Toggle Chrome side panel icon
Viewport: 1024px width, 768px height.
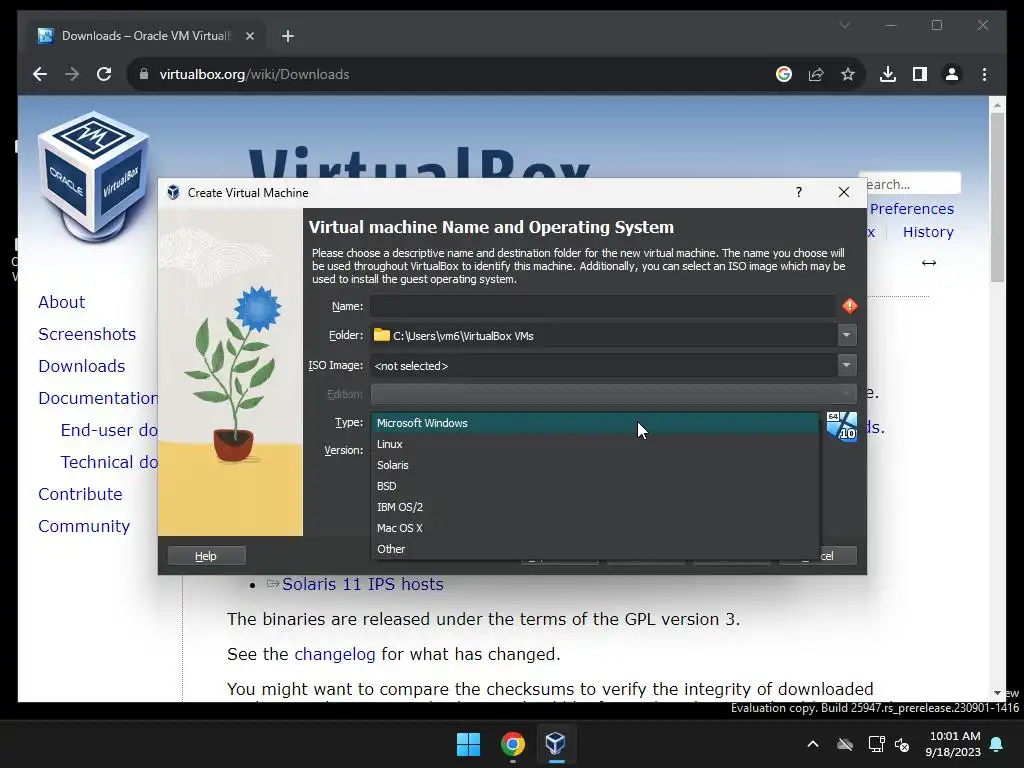(x=920, y=74)
